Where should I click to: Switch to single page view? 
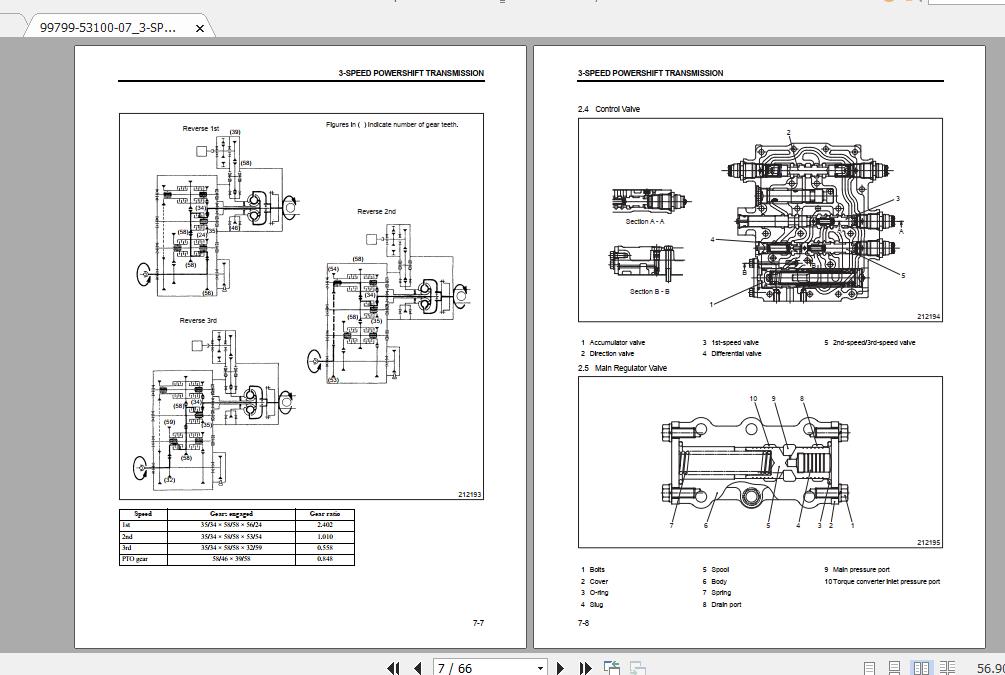869,666
